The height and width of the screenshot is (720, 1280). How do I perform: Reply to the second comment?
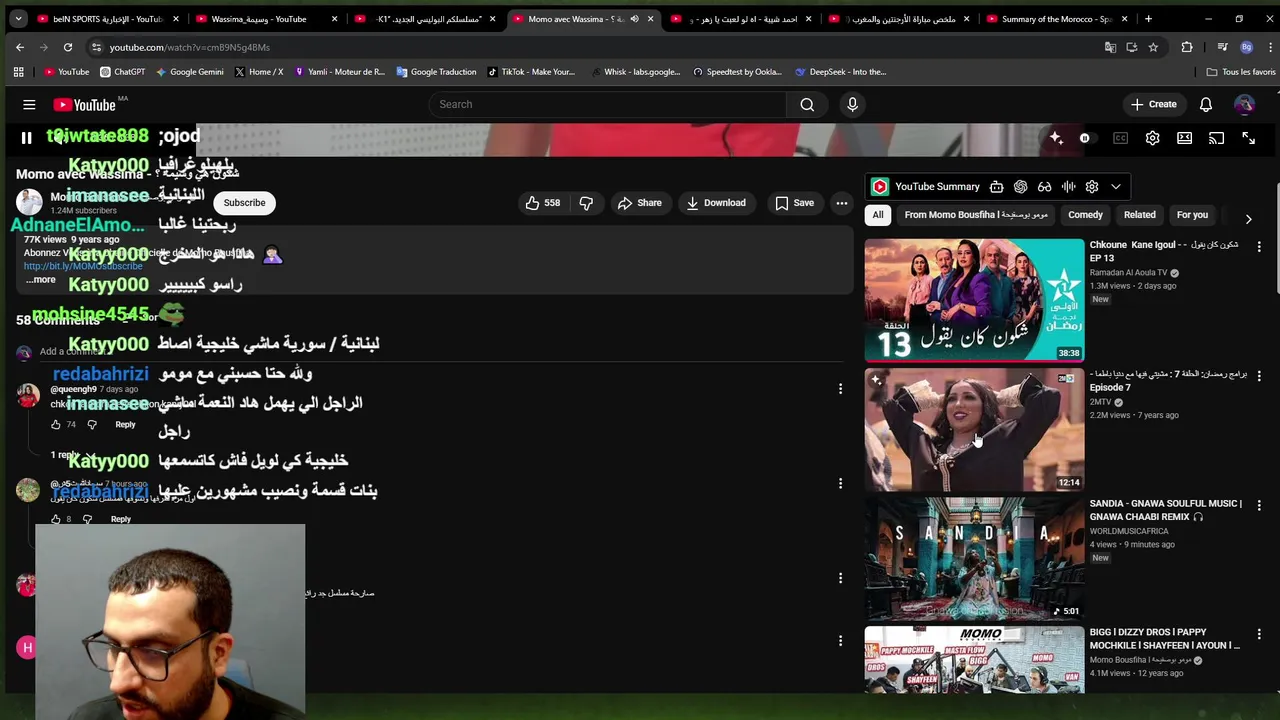point(121,519)
